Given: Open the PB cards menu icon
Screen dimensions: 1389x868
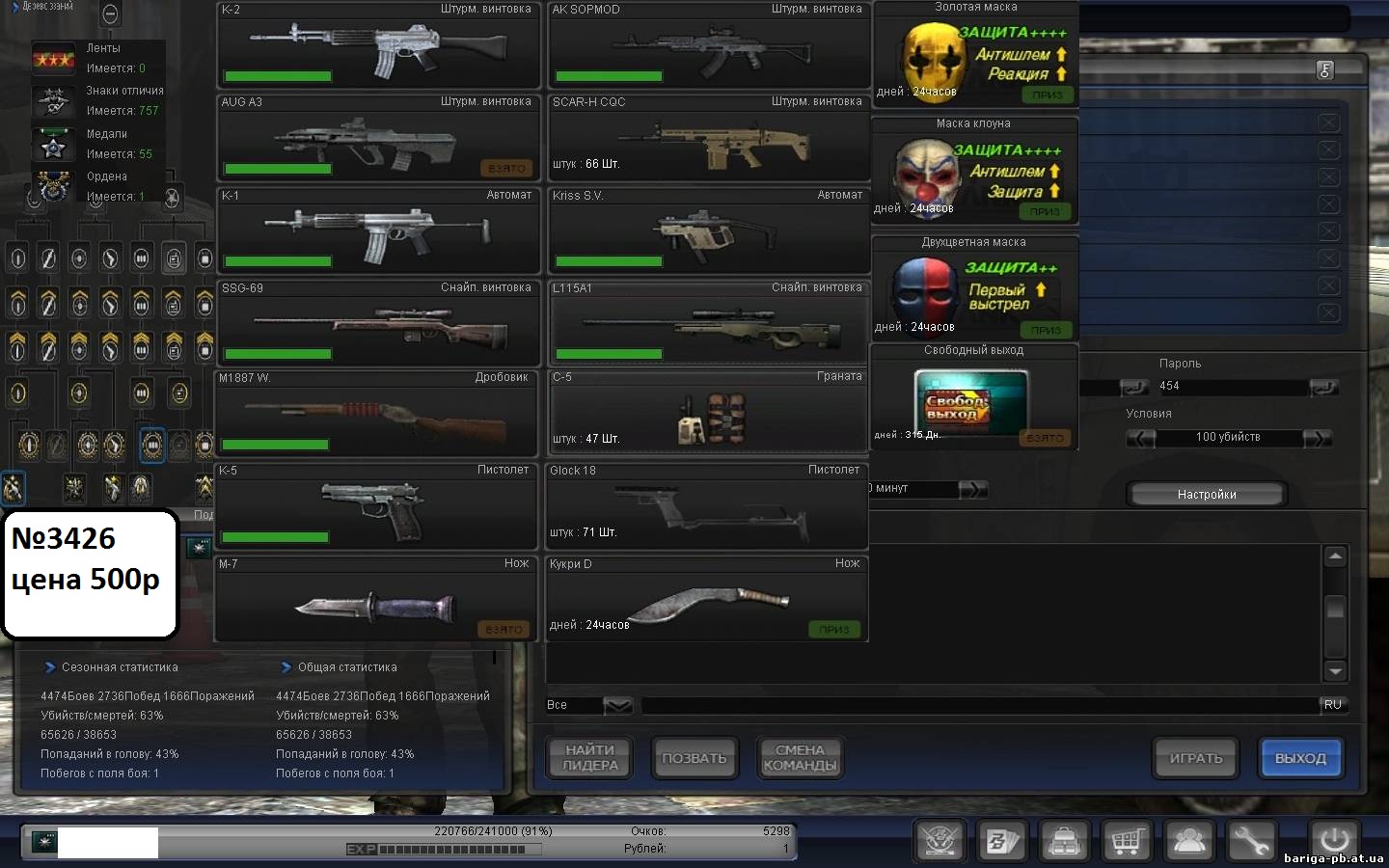Looking at the screenshot, I should [1001, 841].
